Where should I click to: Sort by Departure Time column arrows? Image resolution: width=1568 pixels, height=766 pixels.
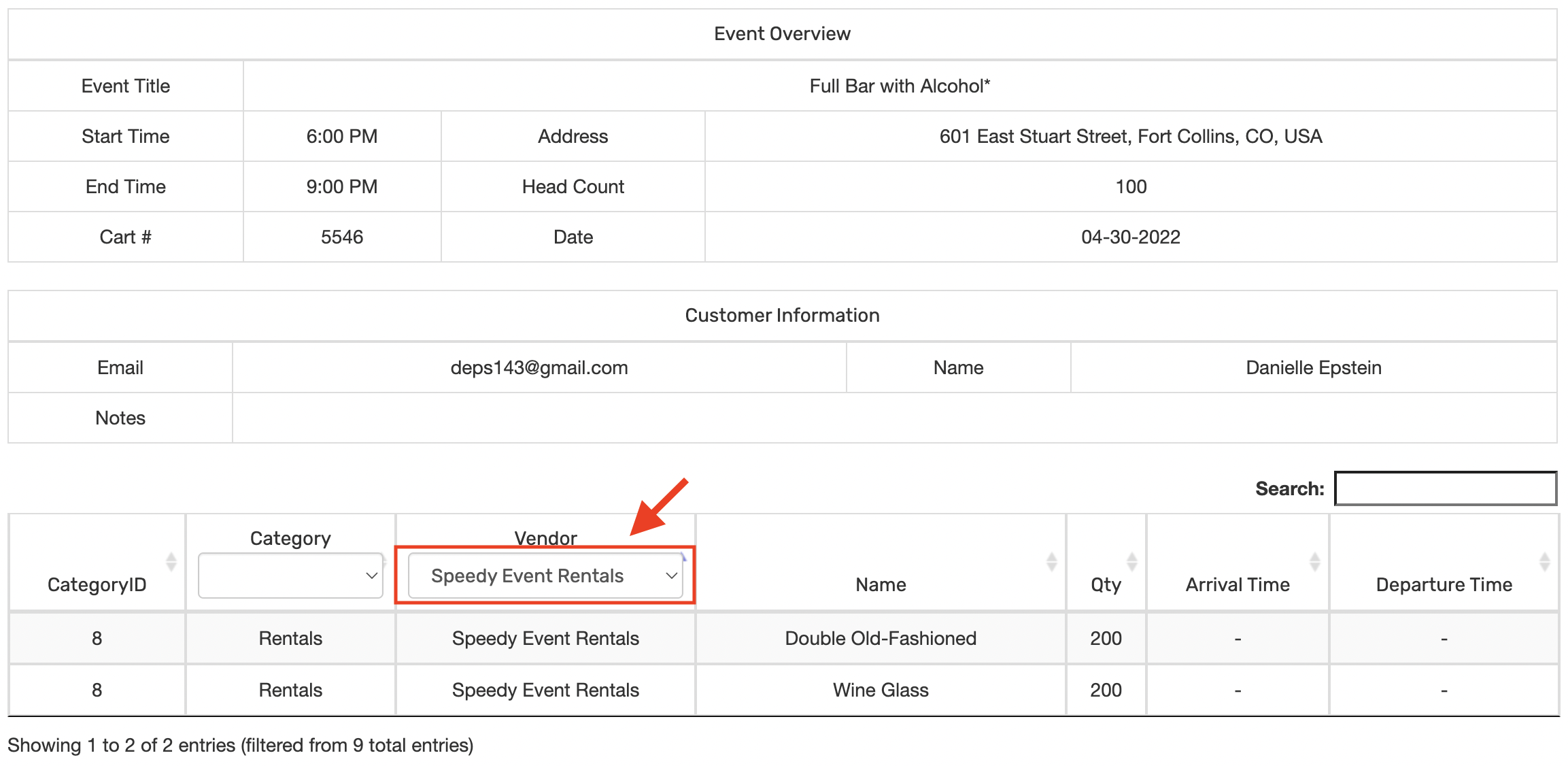point(1544,562)
